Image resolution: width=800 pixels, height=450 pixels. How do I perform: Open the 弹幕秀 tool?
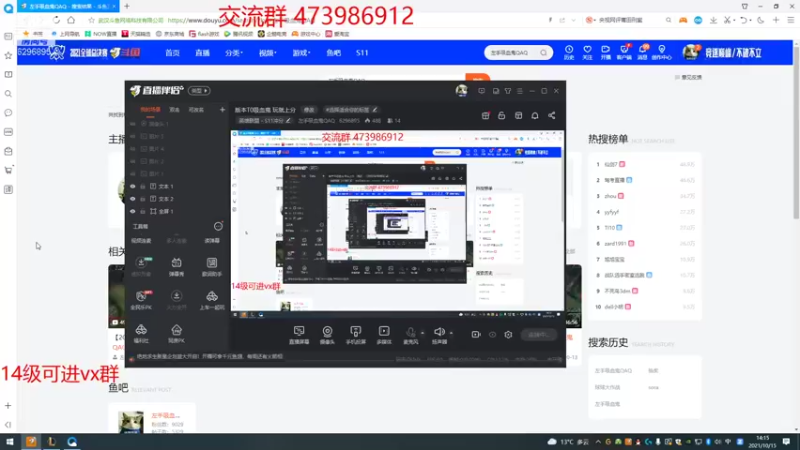176,267
